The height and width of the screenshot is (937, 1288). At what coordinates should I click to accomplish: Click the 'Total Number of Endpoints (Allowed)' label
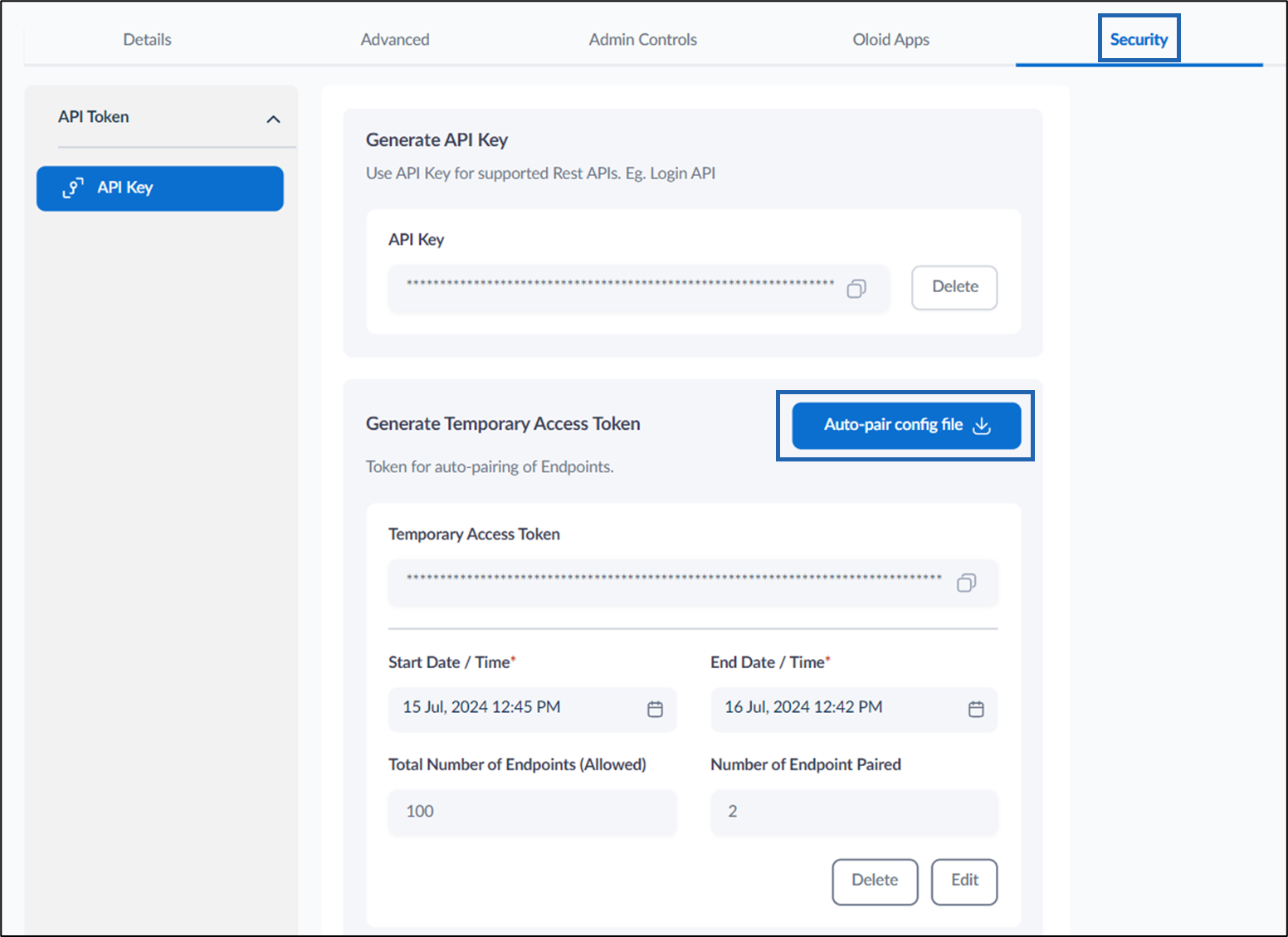coord(517,764)
